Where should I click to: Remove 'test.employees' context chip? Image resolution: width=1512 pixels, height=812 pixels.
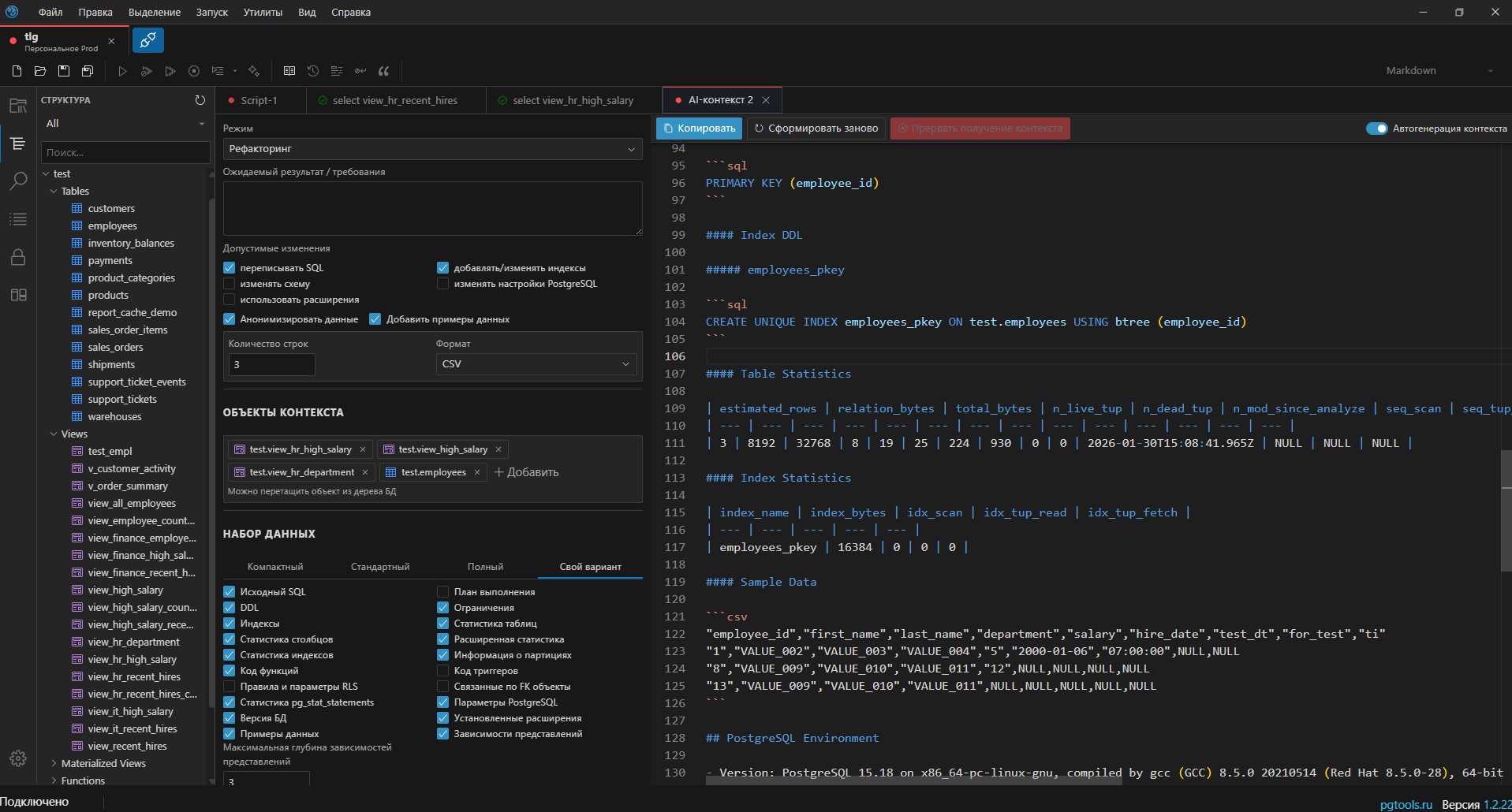coord(477,472)
